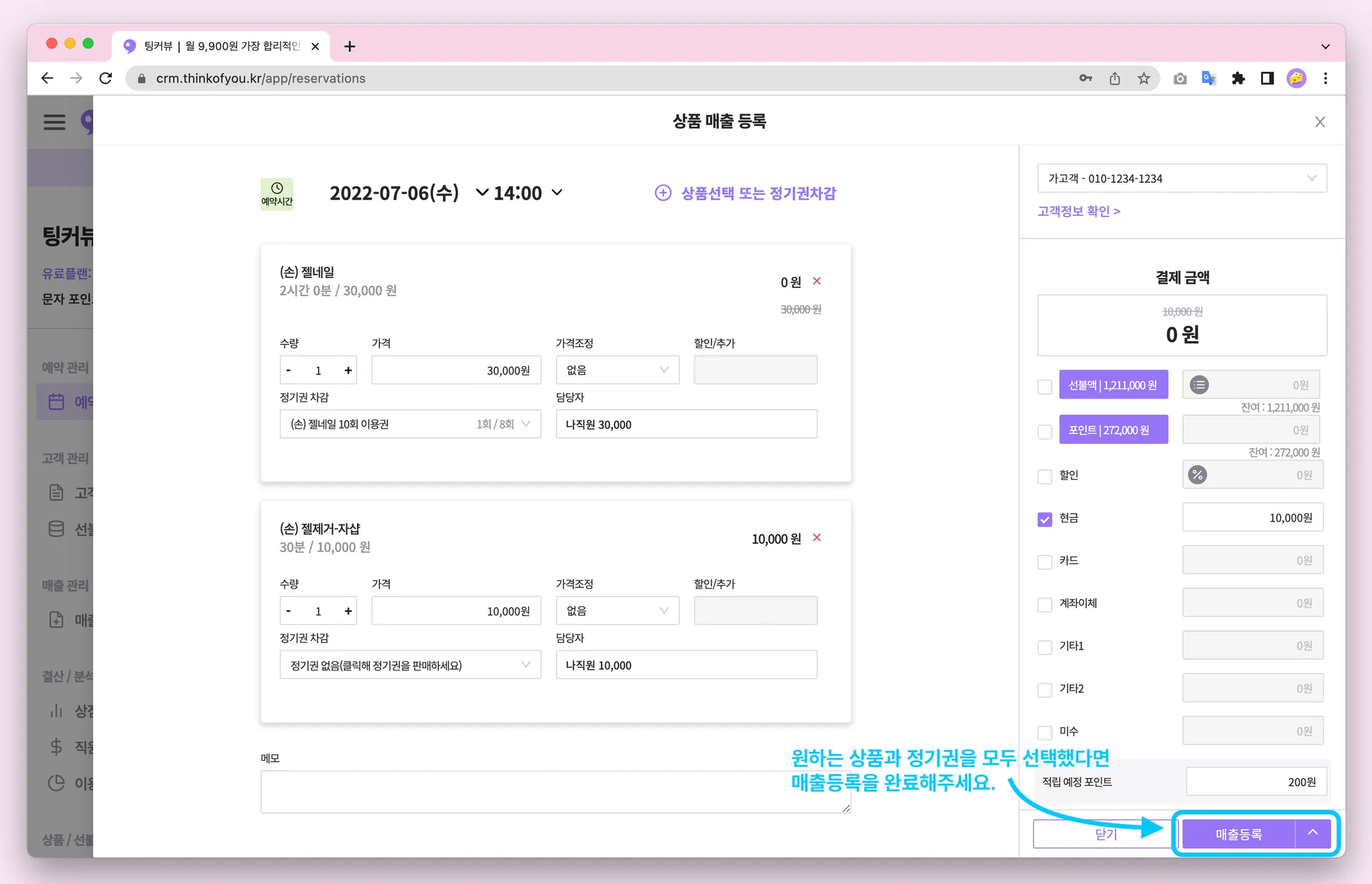The width and height of the screenshot is (1372, 884).
Task: Open browser extensions puzzle icon
Action: [x=1238, y=78]
